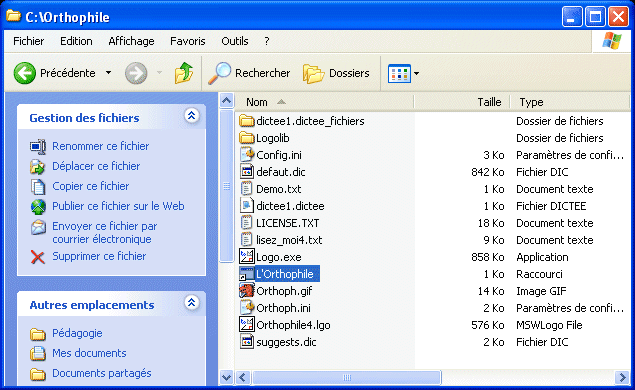Sort by the Type column header

tap(570, 102)
